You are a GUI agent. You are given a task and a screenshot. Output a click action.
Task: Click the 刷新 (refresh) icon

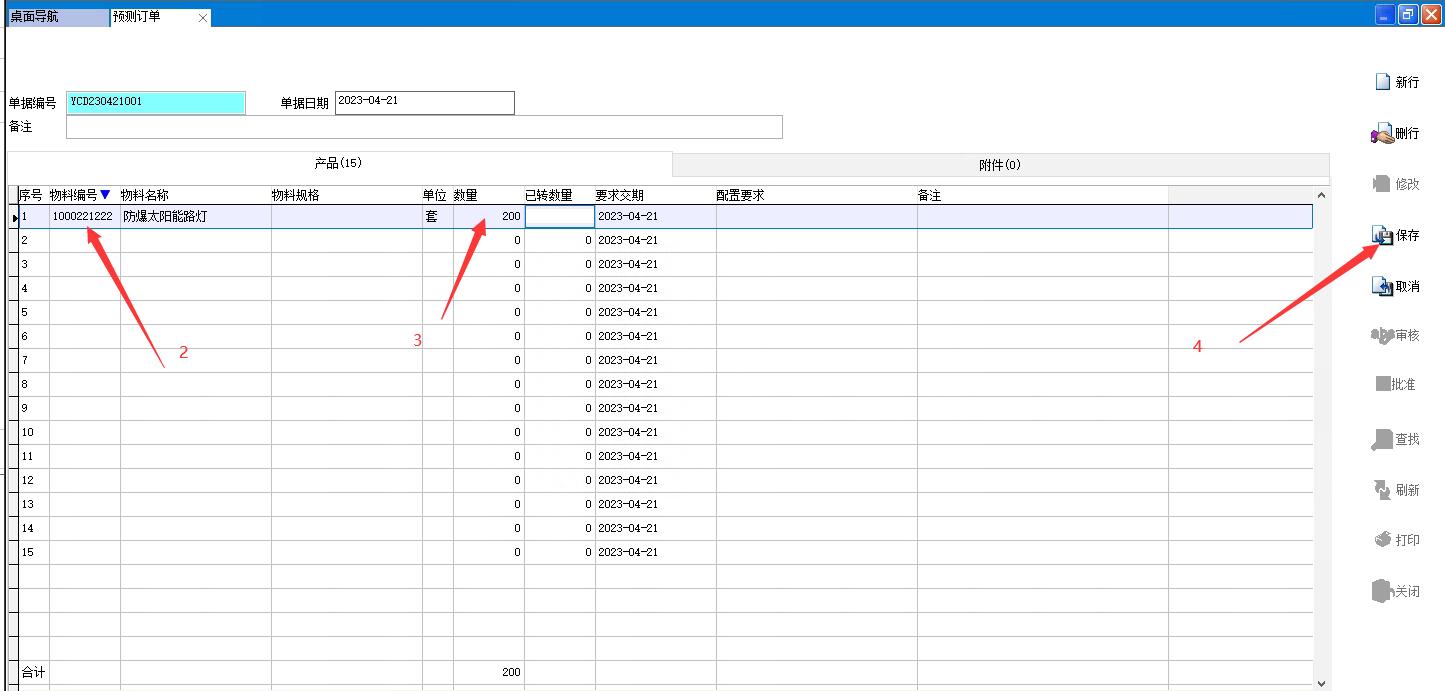point(1382,490)
